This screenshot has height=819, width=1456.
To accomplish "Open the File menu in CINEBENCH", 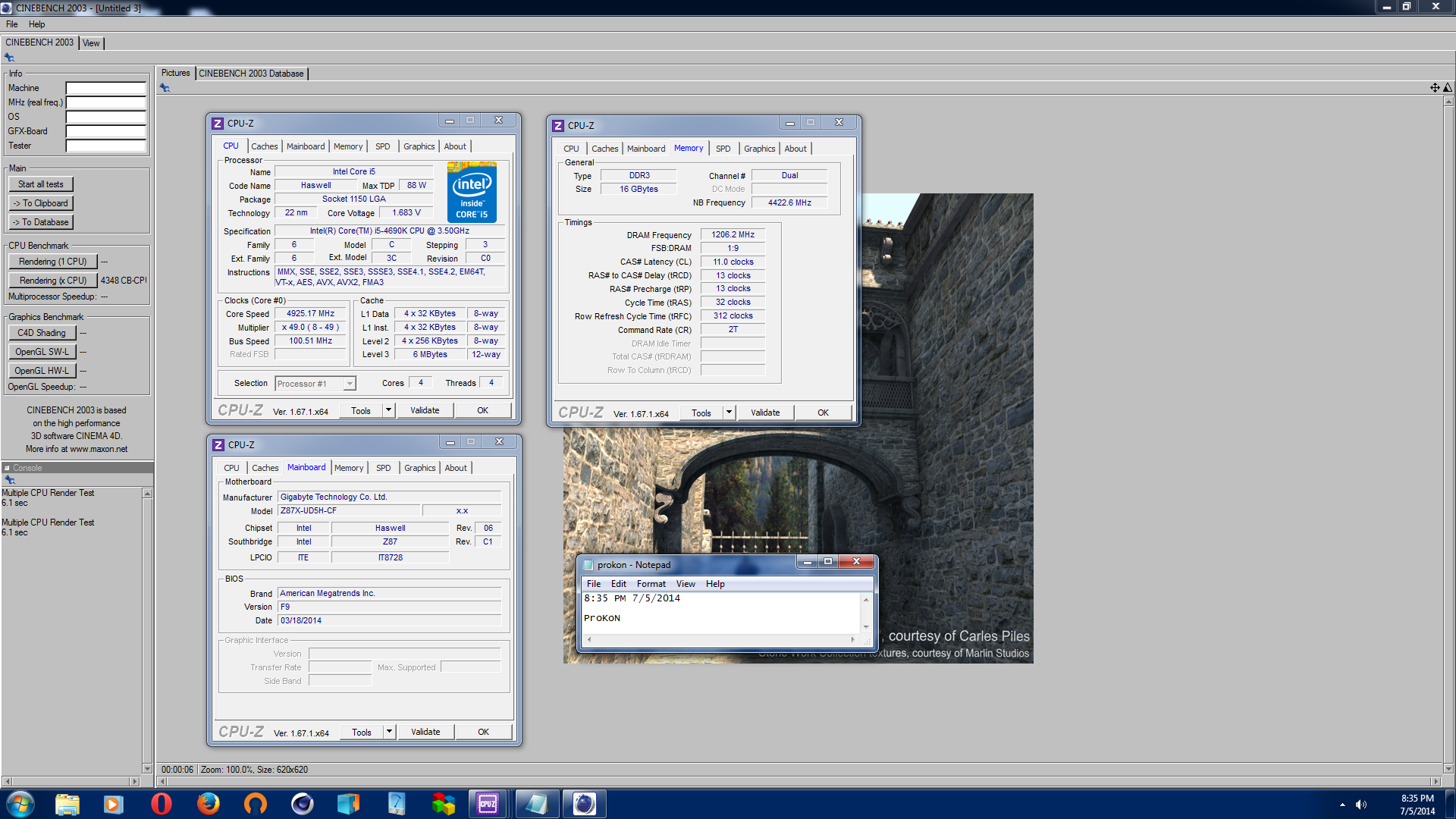I will pos(12,24).
